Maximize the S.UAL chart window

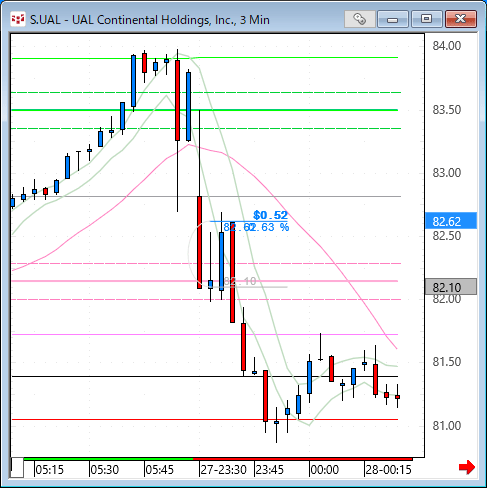tap(426, 19)
